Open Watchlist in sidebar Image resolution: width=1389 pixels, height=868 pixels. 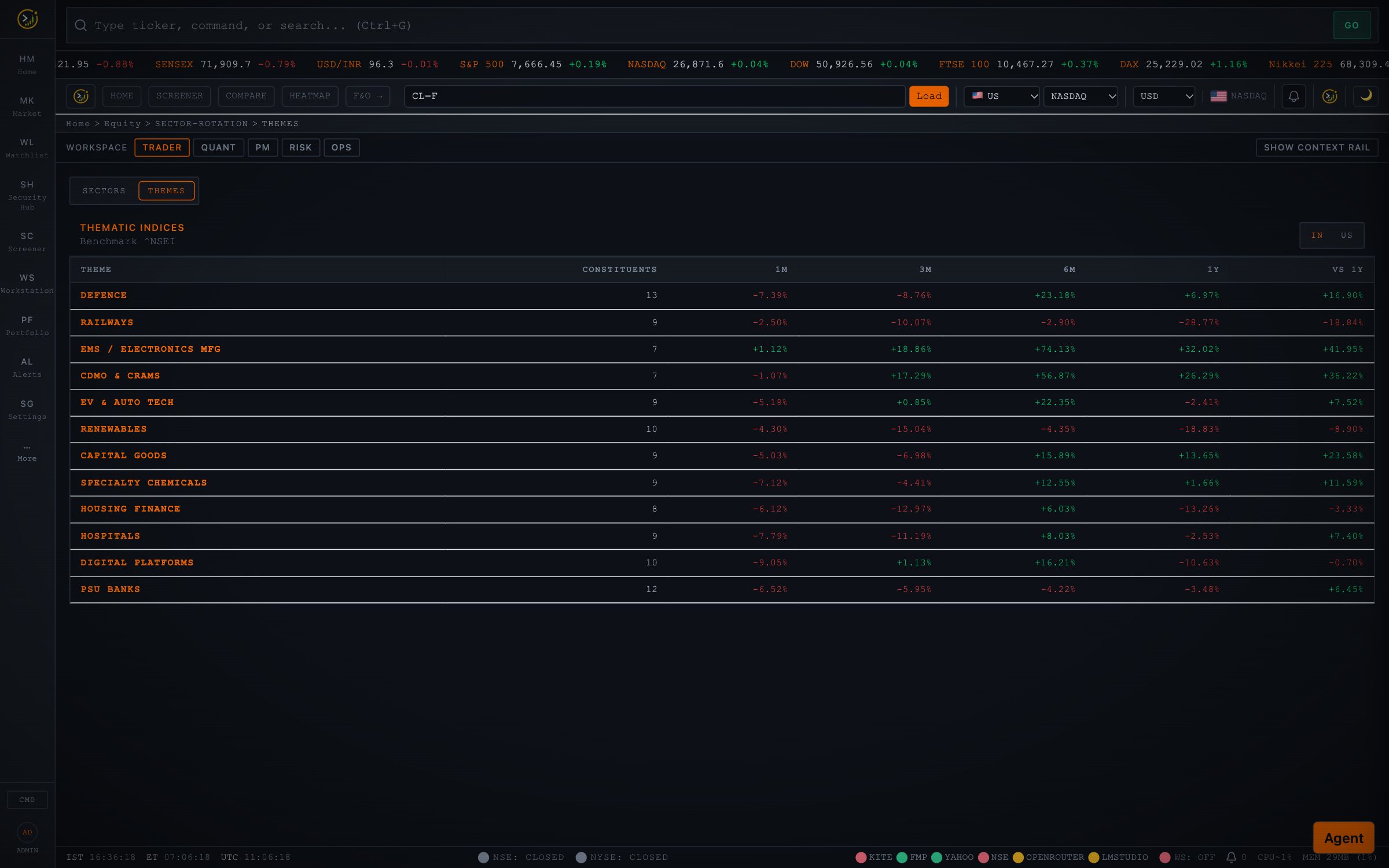tap(27, 148)
